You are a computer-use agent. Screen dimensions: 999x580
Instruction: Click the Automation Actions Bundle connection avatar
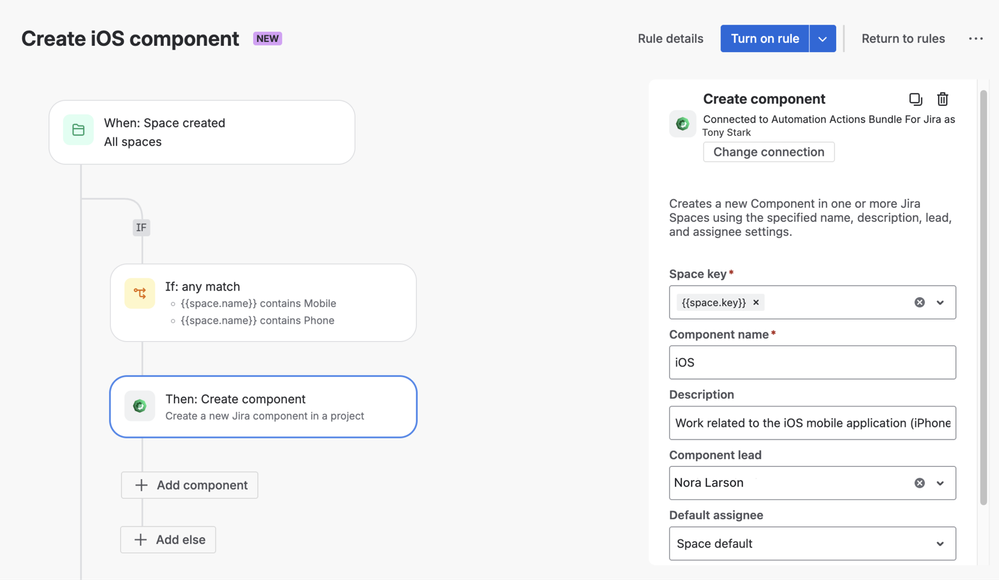pyautogui.click(x=681, y=123)
